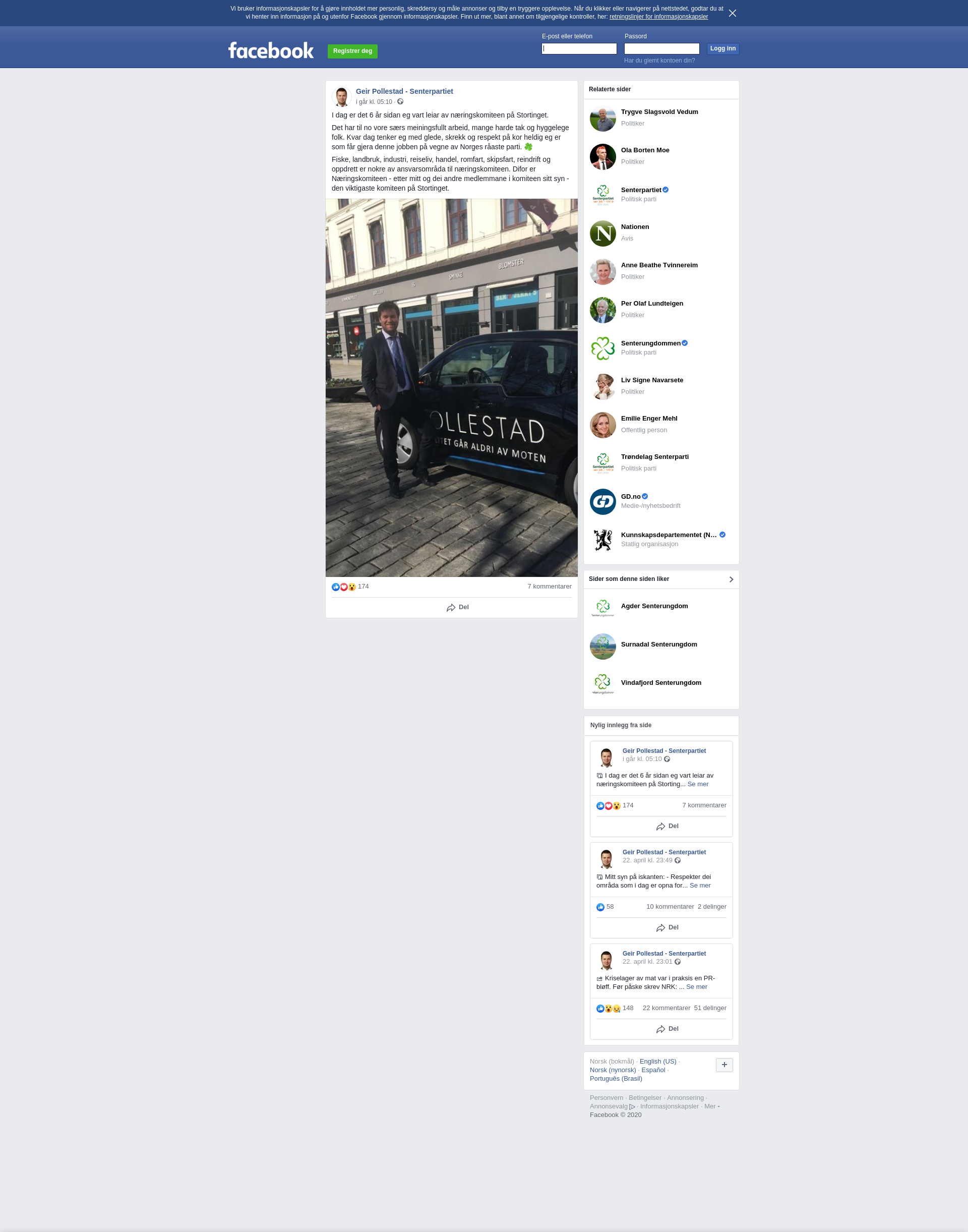Click the Facebook logo
This screenshot has width=968, height=1232.
click(271, 50)
